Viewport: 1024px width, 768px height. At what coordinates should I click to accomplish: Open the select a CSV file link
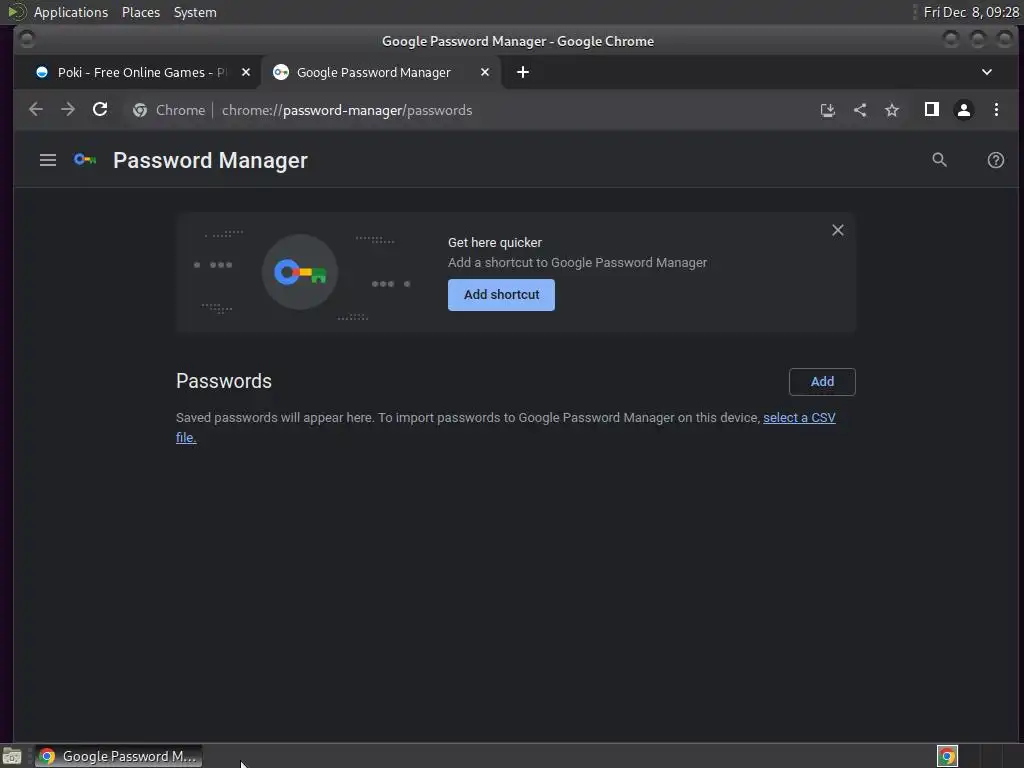[x=799, y=417]
